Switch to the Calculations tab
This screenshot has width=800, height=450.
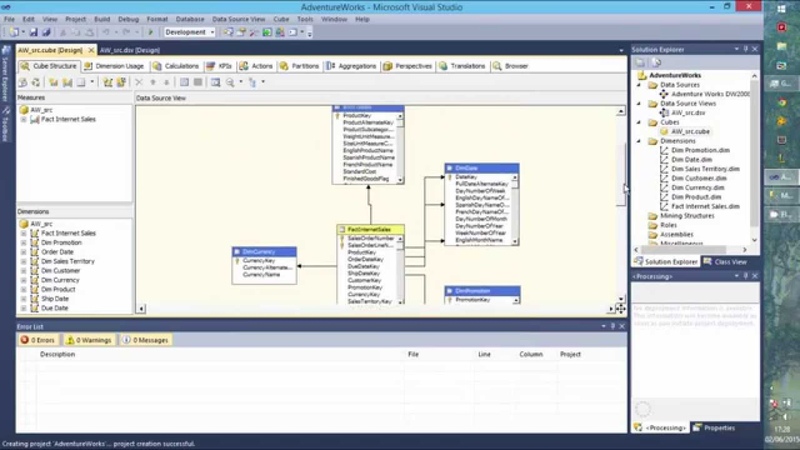click(x=176, y=66)
